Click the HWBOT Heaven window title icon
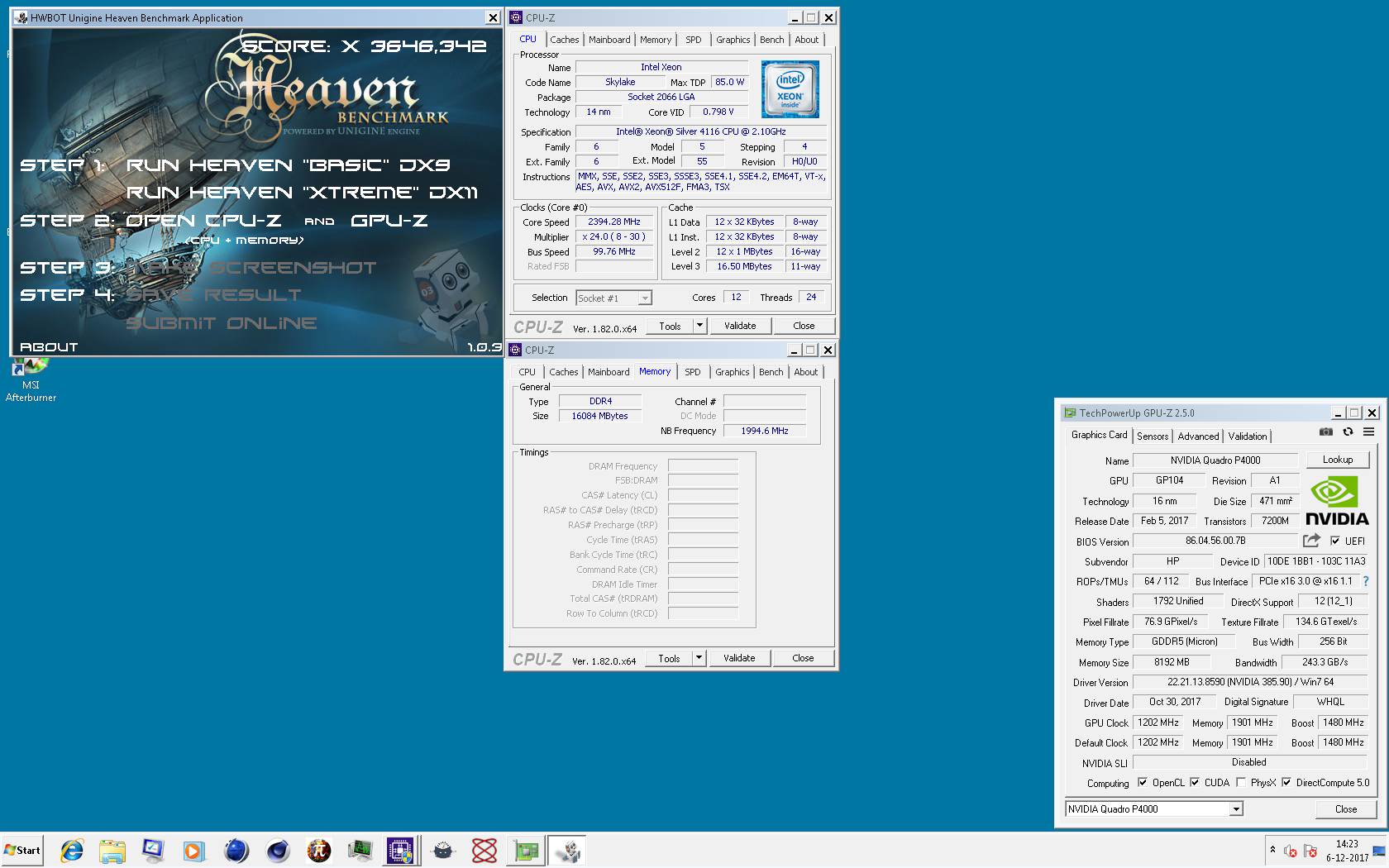This screenshot has width=1389, height=868. tap(21, 17)
